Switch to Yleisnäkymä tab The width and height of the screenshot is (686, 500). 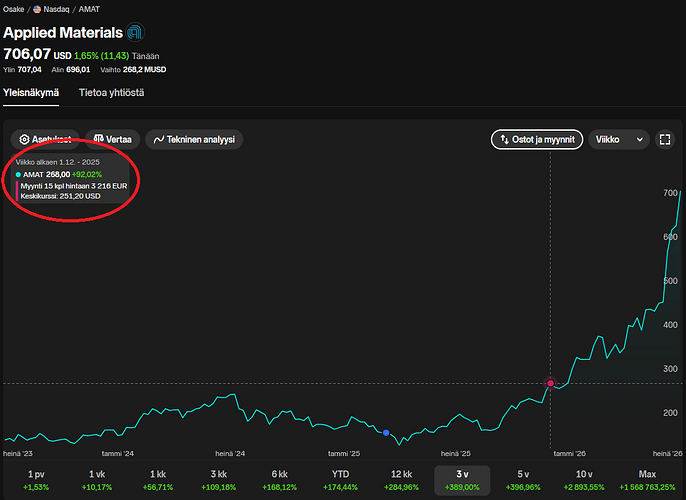click(x=31, y=93)
